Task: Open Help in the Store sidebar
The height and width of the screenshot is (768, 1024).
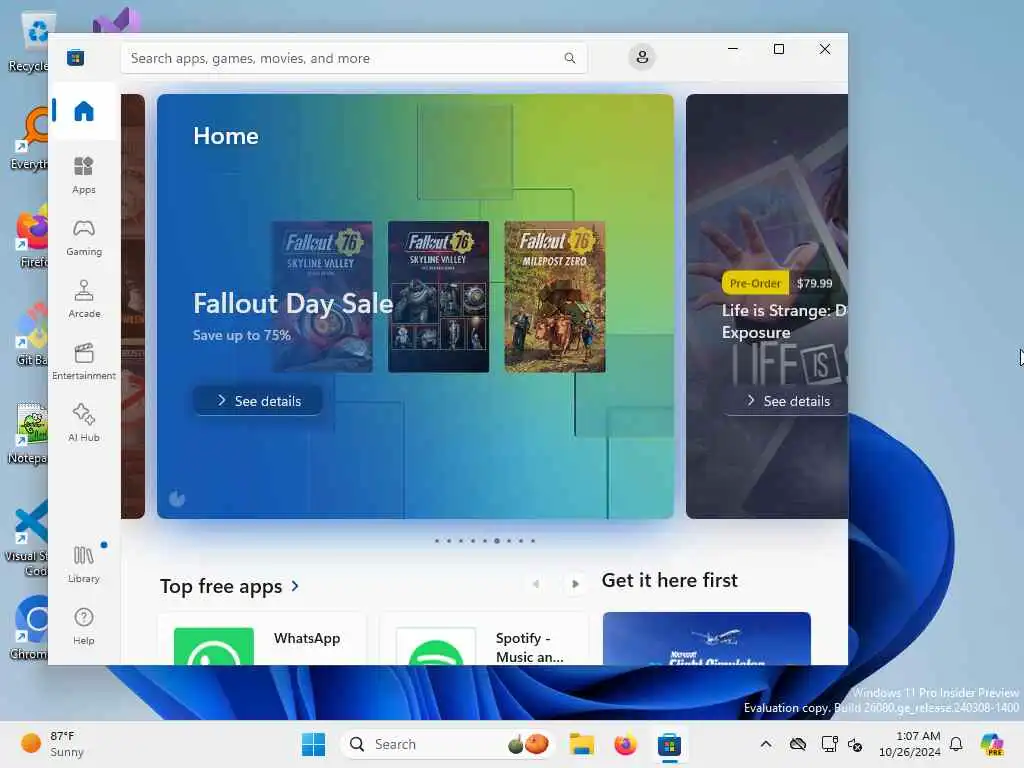Action: coord(84,626)
